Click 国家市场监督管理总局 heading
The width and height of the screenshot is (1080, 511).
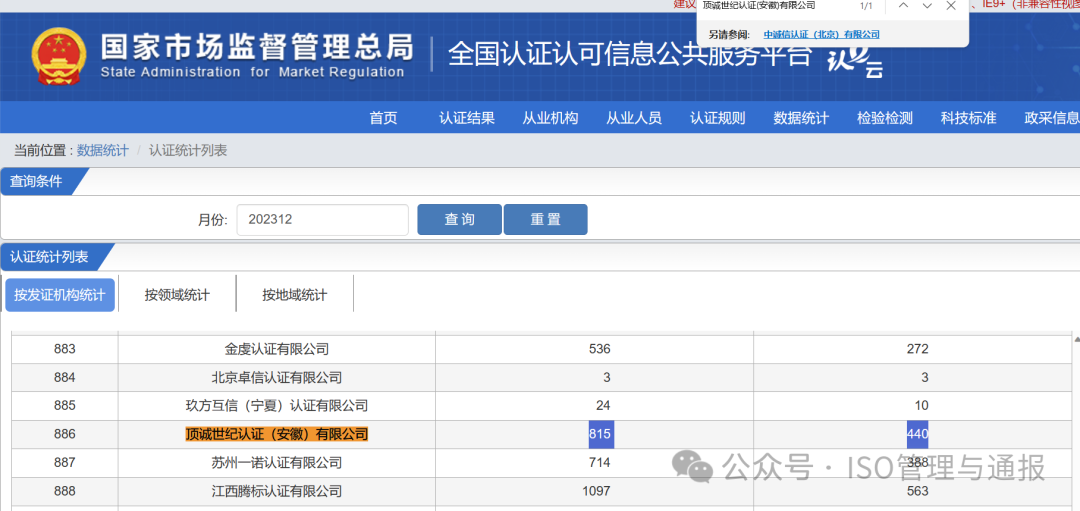[x=257, y=48]
